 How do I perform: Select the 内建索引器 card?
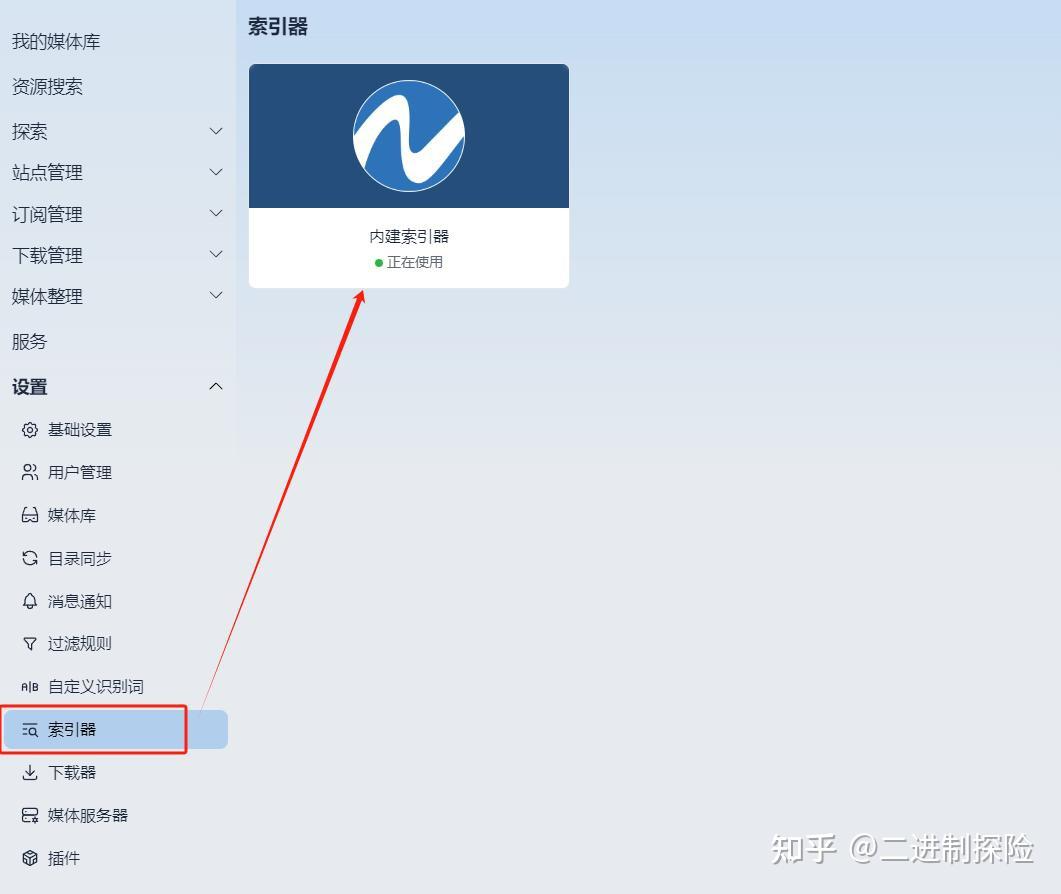pyautogui.click(x=409, y=176)
